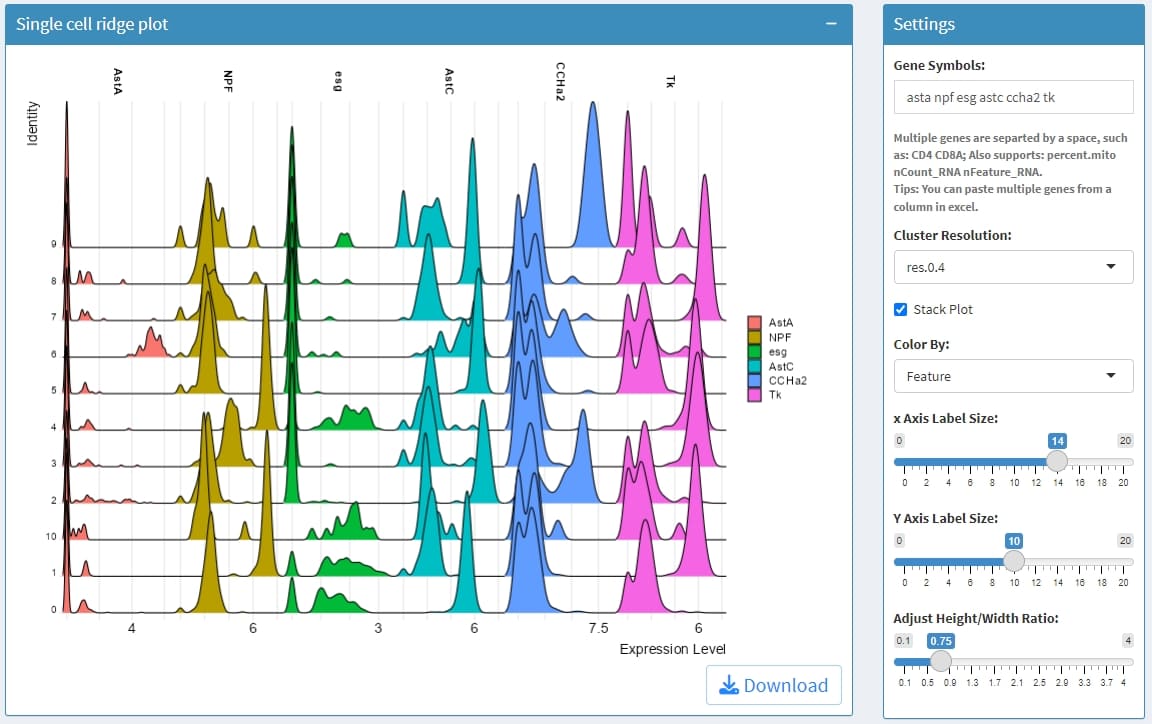
Task: Click the Settings panel header
Action: (1013, 24)
